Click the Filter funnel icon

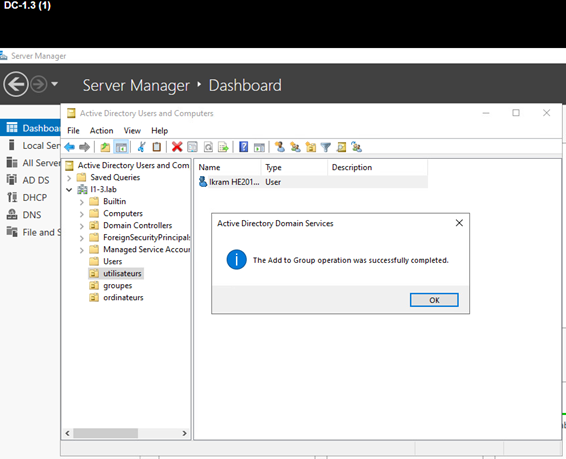326,147
